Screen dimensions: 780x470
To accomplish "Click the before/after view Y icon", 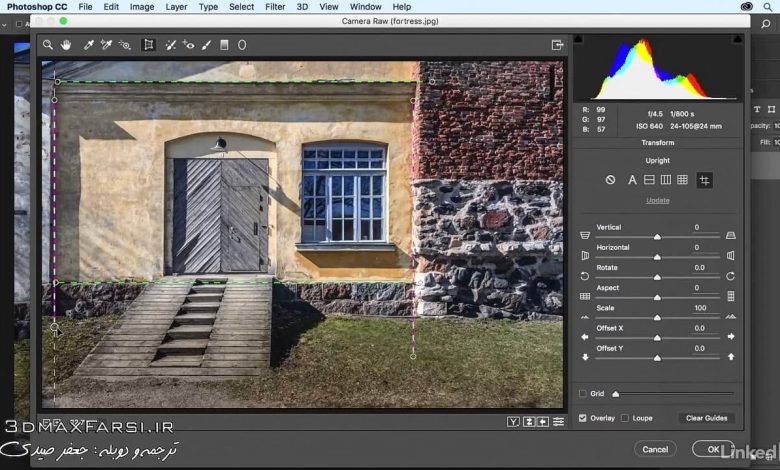I will pos(513,422).
